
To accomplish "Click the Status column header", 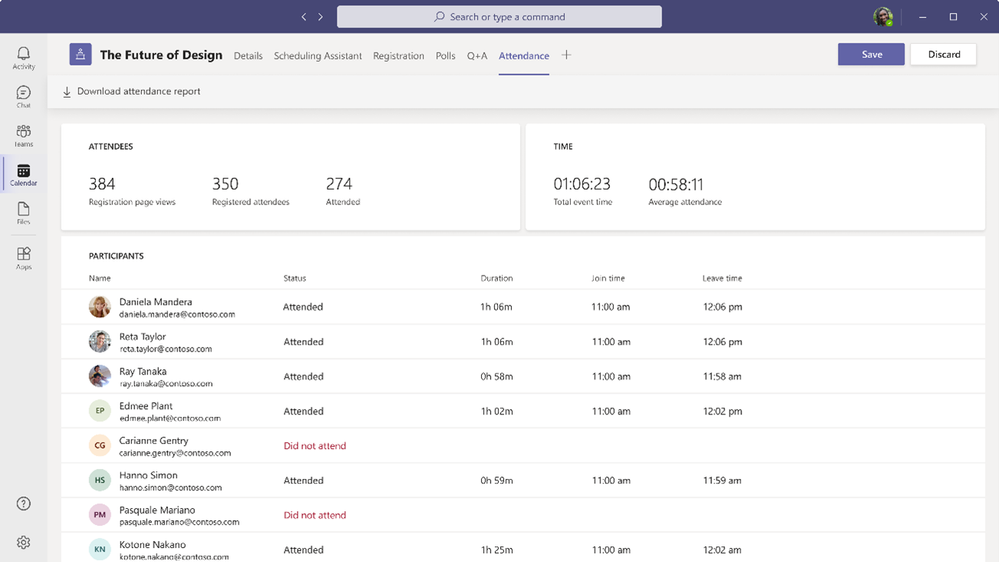I will tap(294, 278).
